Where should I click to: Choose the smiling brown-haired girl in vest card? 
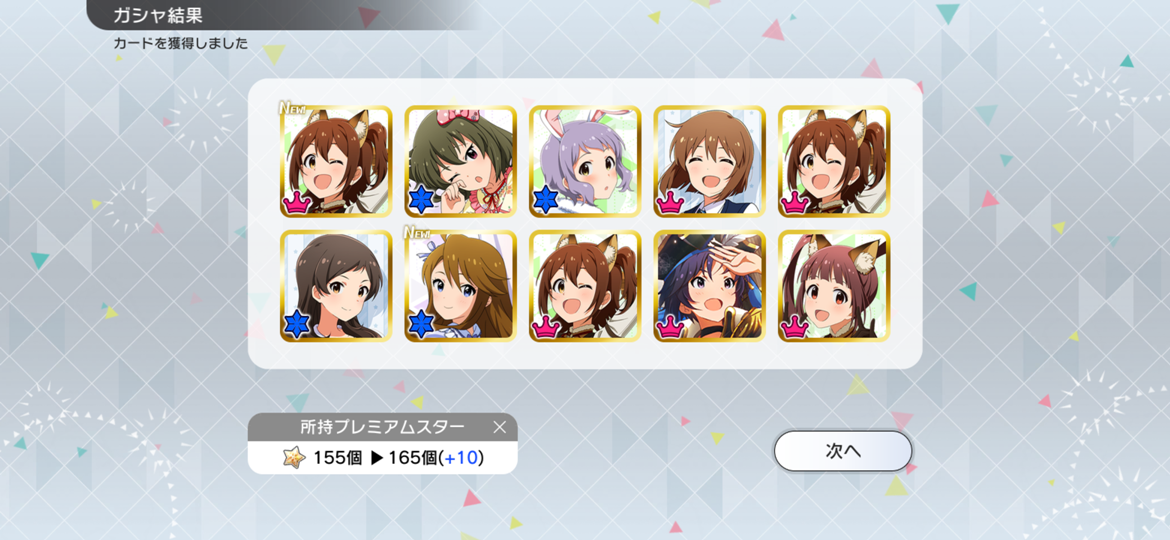pyautogui.click(x=710, y=162)
